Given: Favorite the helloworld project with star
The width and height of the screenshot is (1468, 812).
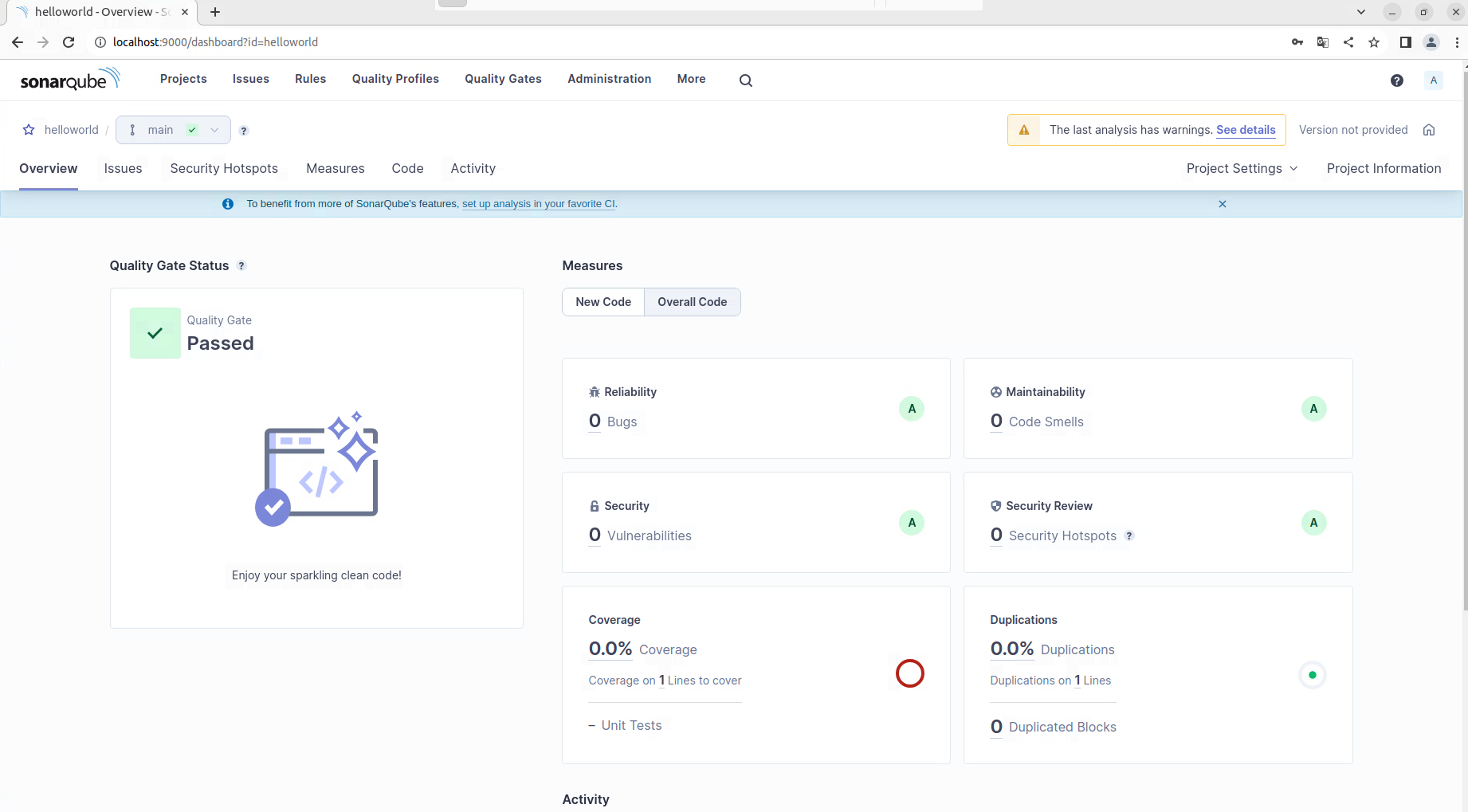Looking at the screenshot, I should coord(29,130).
